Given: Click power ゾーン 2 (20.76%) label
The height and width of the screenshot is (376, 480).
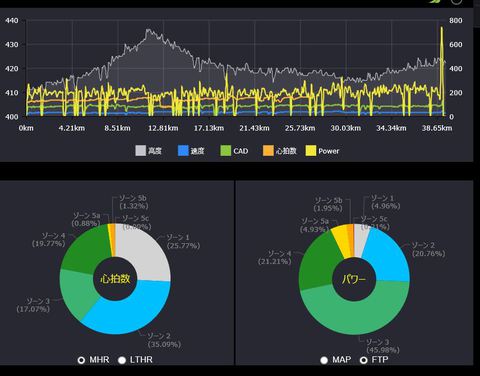Looking at the screenshot, I should click(428, 249).
